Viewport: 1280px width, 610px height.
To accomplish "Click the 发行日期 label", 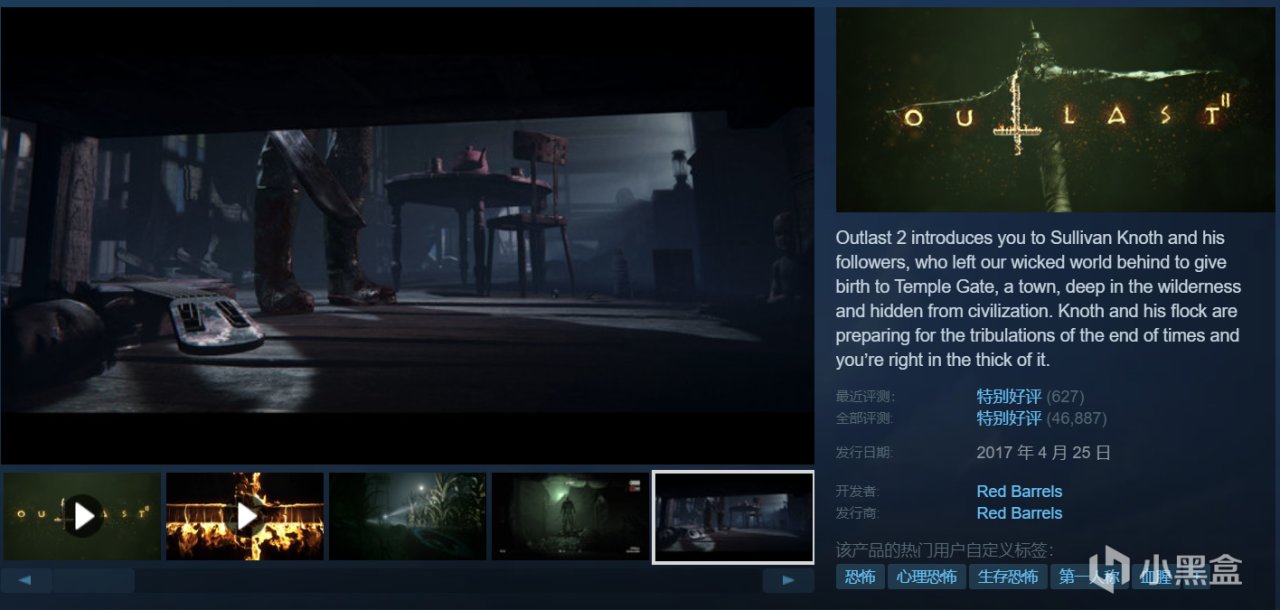I will 864,452.
